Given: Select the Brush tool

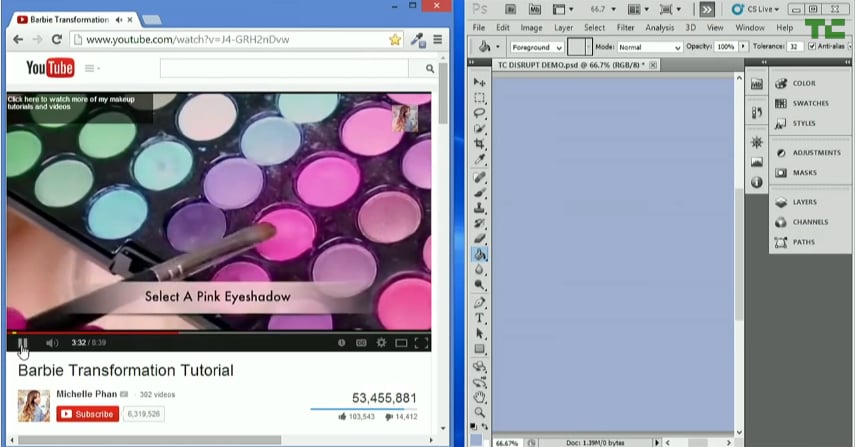Looking at the screenshot, I should tap(479, 192).
